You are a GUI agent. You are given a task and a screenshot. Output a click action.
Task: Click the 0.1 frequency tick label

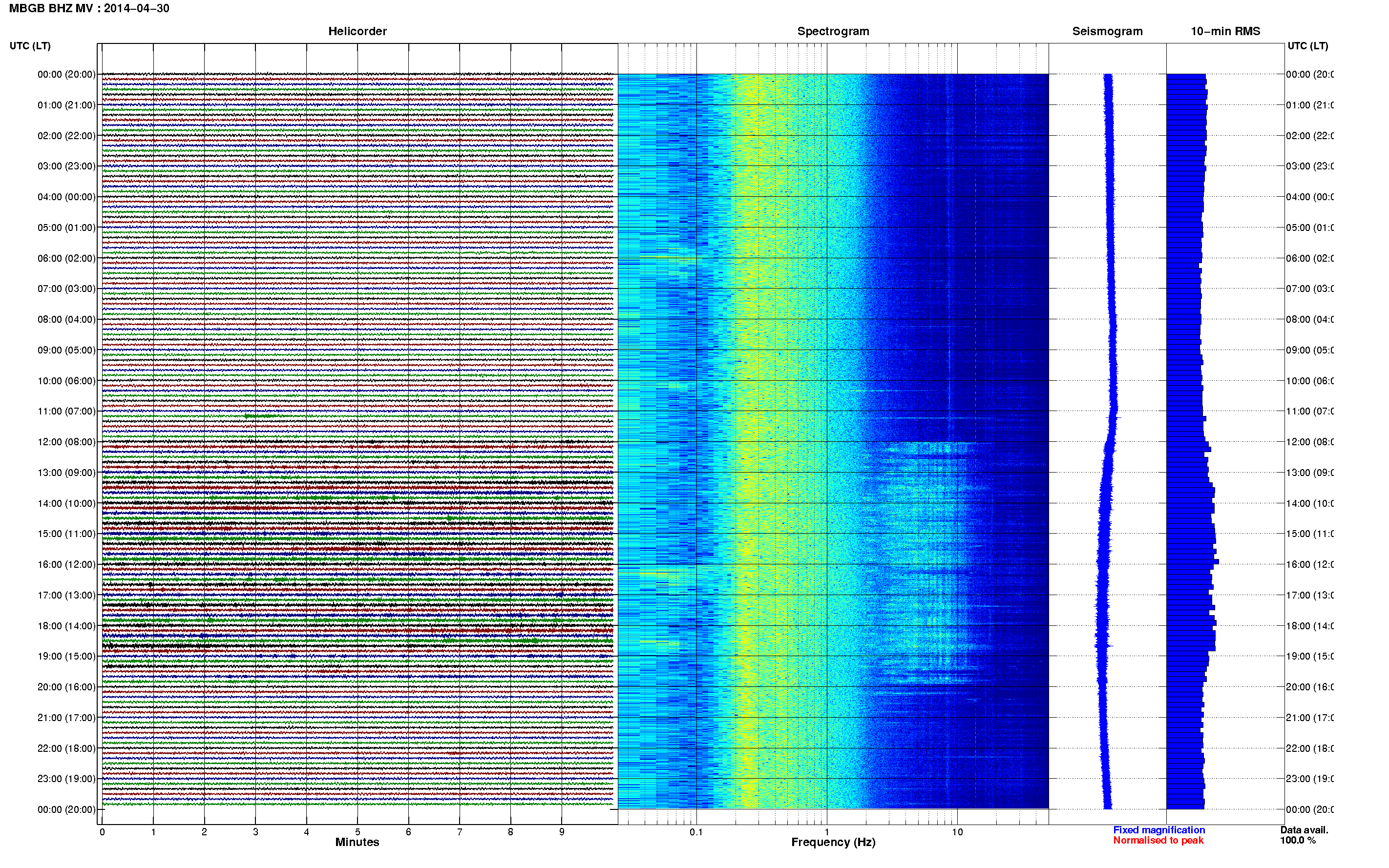coord(696,831)
